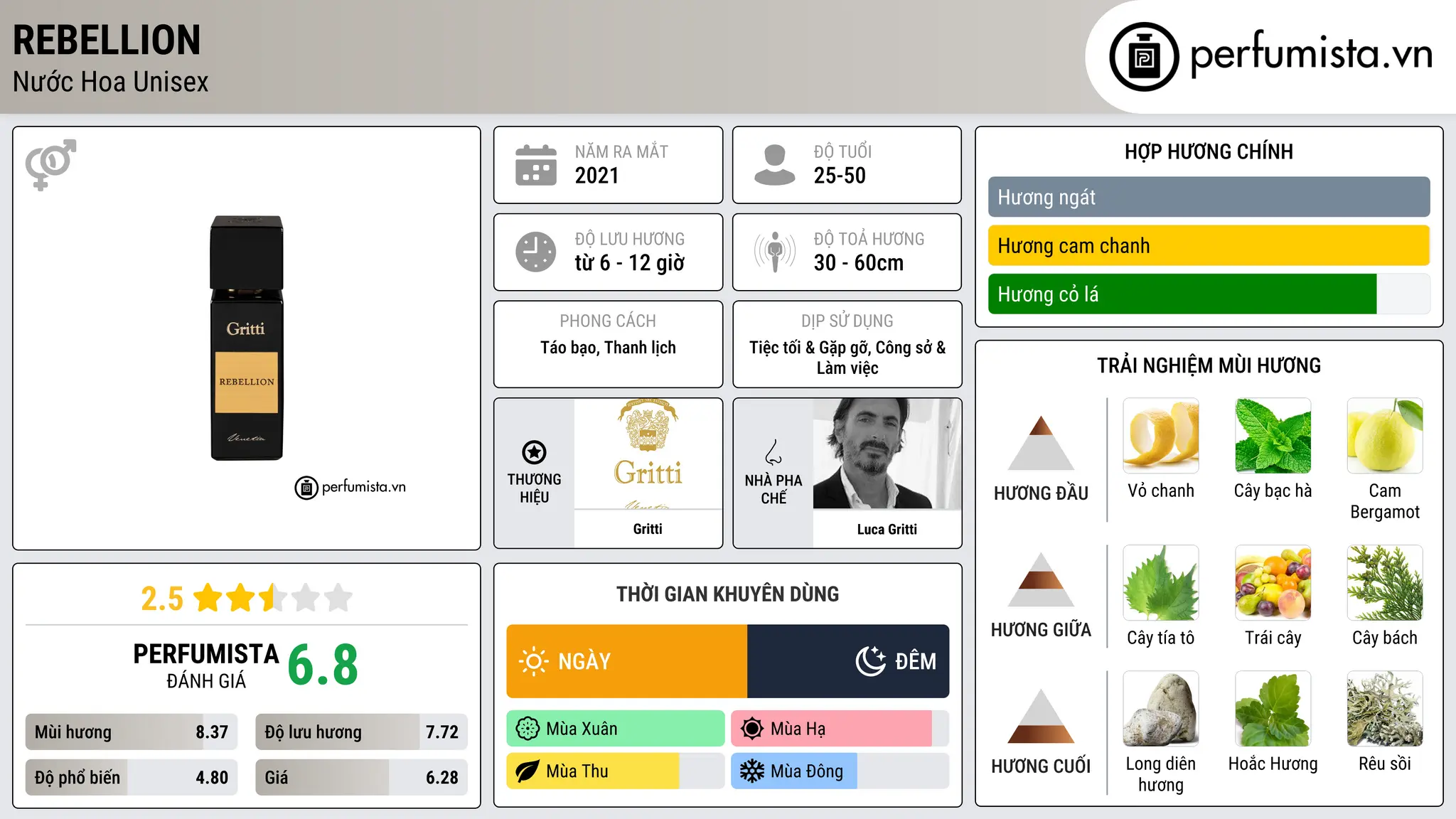1456x819 pixels.
Task: Select the Cây tía tô perilla image
Action: (1161, 583)
